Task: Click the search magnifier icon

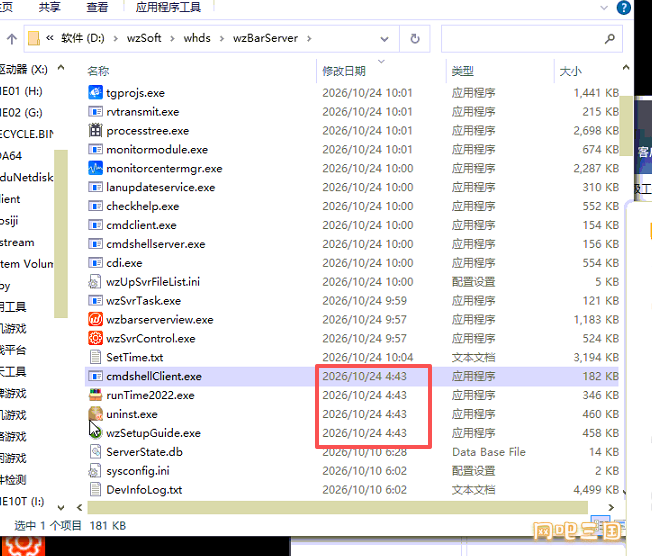Action: [x=610, y=39]
